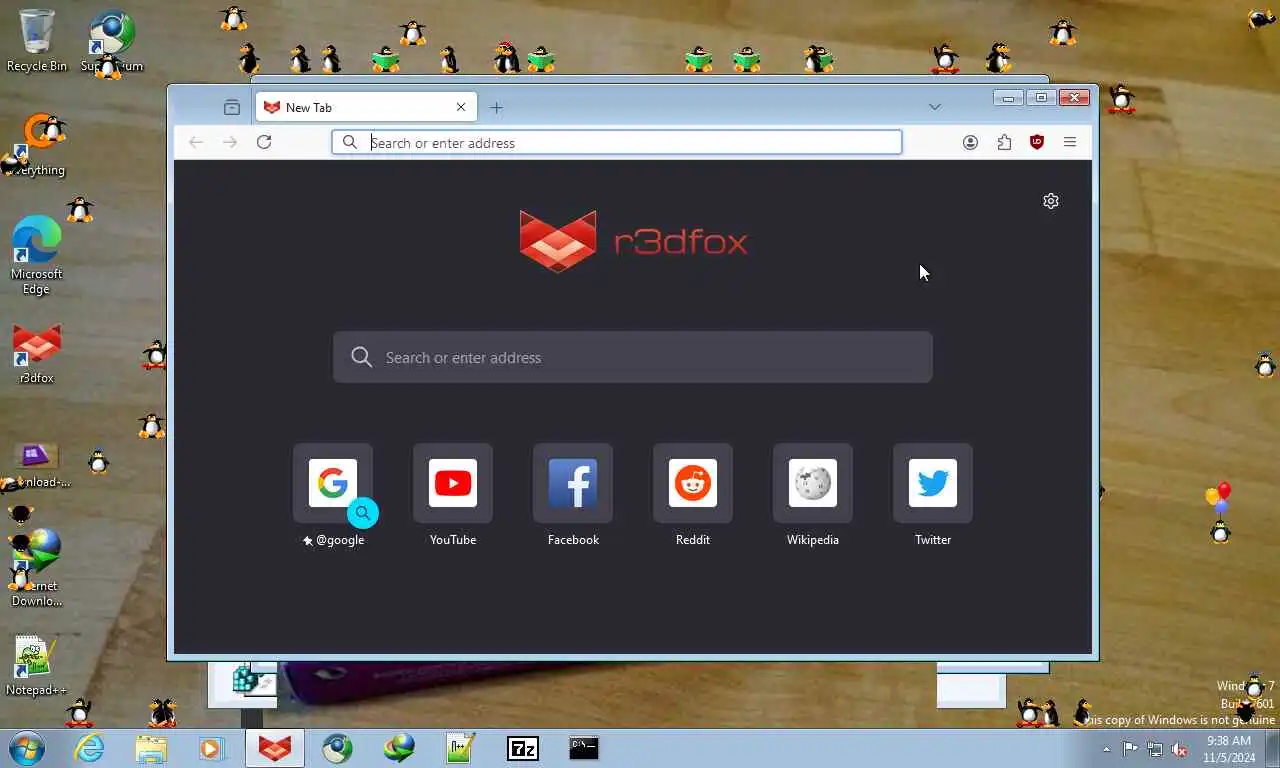Focus the address bar in the toolbar
This screenshot has height=768, width=1280.
[617, 142]
